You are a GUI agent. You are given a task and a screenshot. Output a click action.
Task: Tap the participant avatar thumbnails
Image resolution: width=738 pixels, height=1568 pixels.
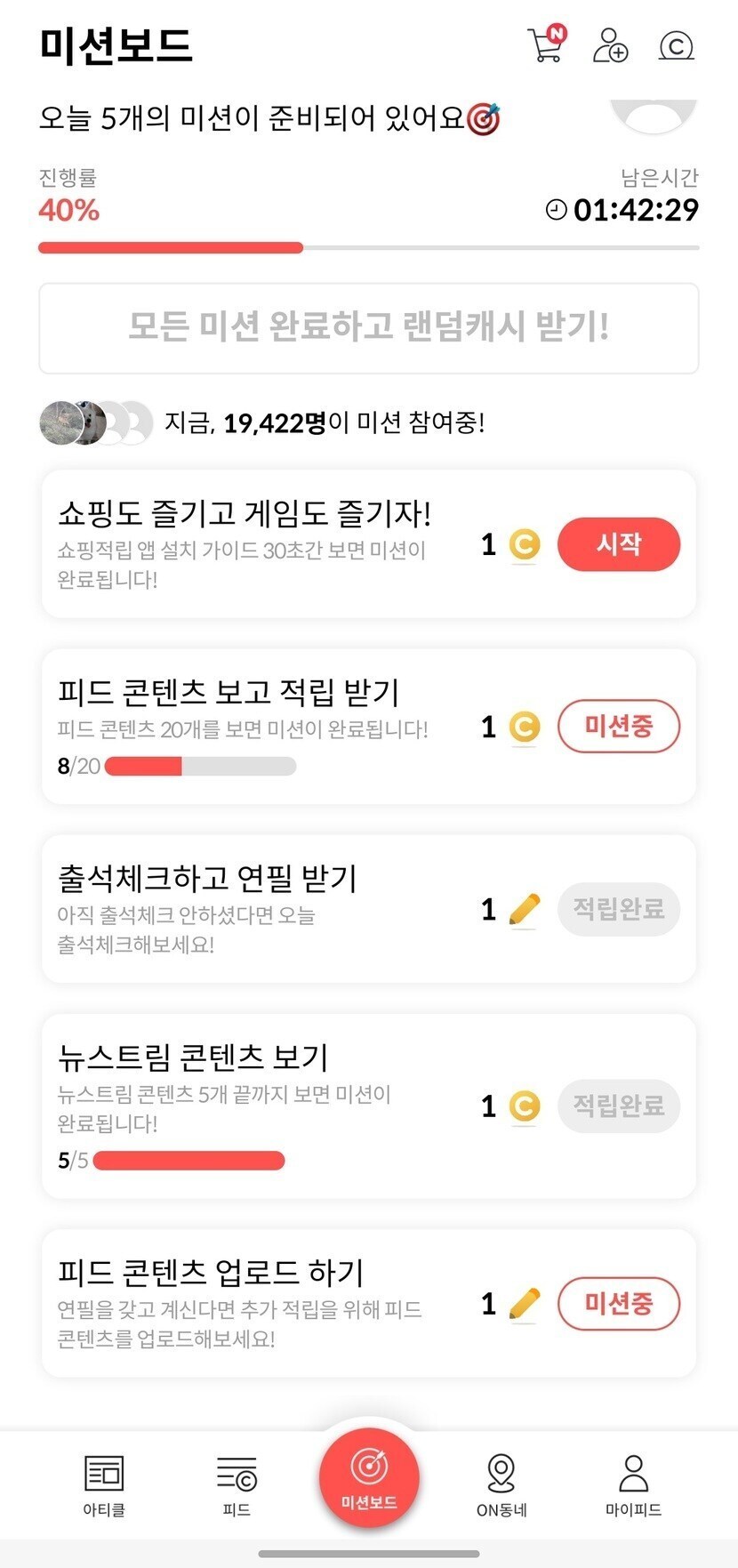coord(95,422)
